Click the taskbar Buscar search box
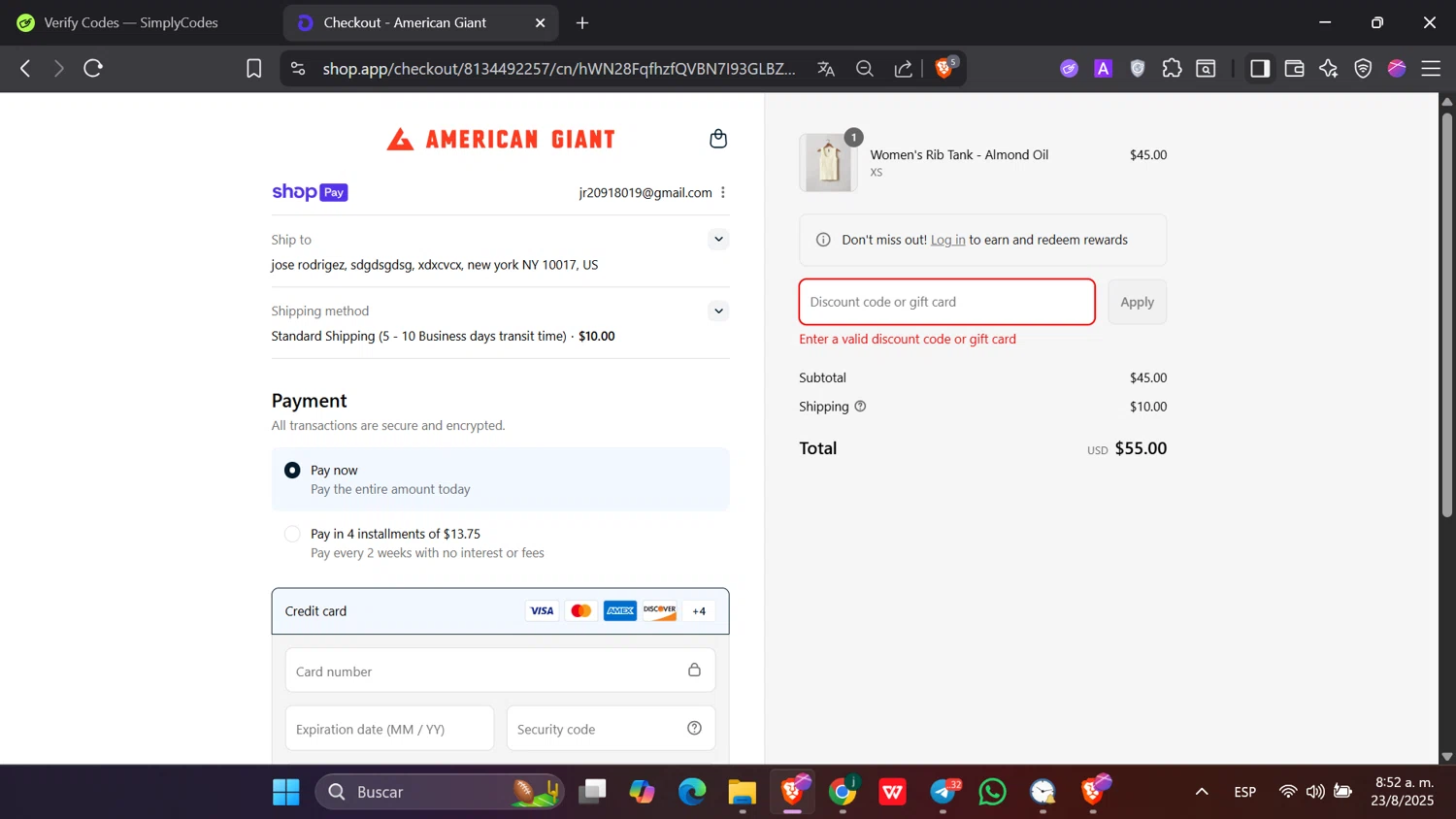This screenshot has height=819, width=1456. pos(440,792)
